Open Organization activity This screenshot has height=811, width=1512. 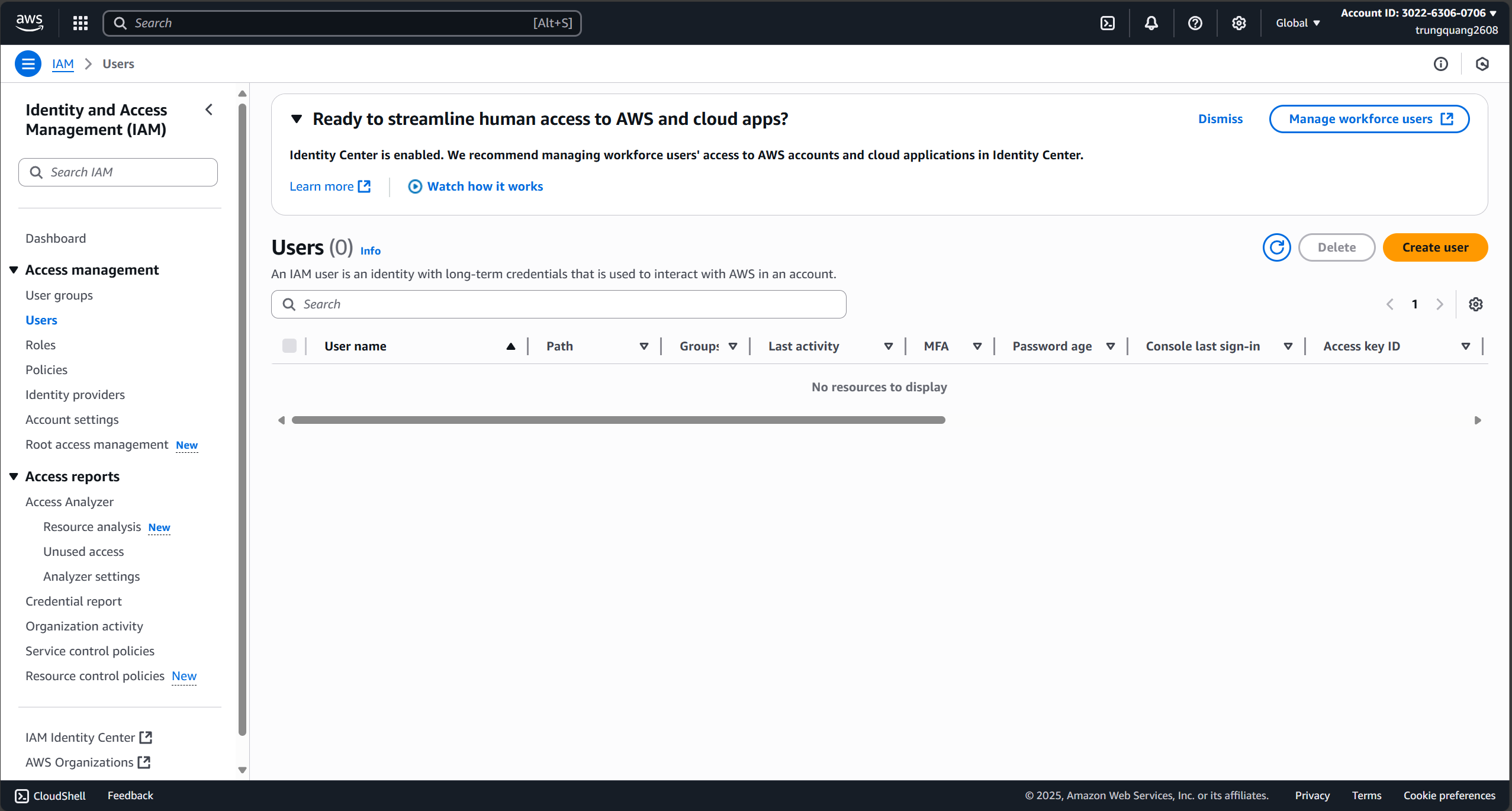coord(84,626)
